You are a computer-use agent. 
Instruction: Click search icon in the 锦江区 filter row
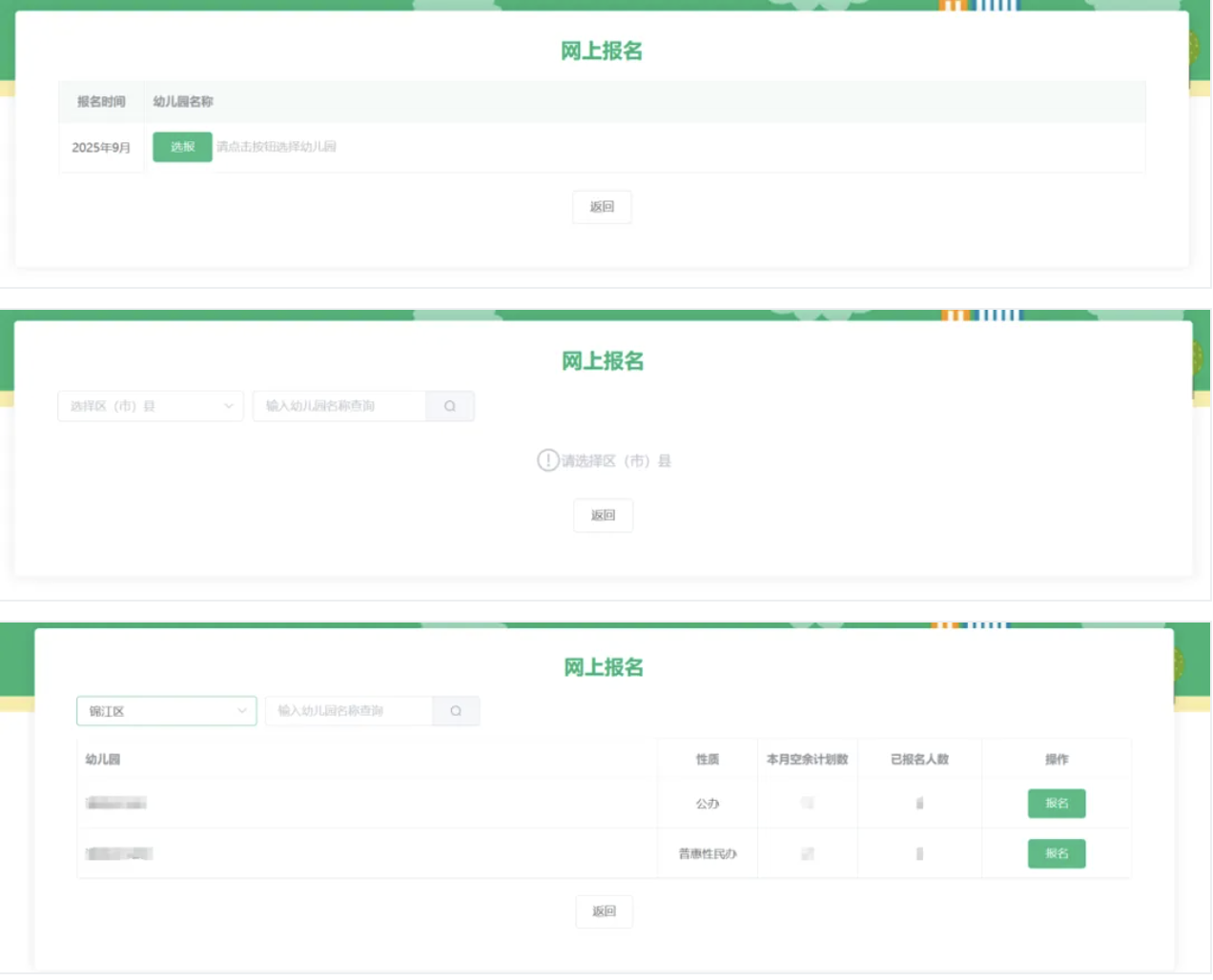[x=456, y=711]
